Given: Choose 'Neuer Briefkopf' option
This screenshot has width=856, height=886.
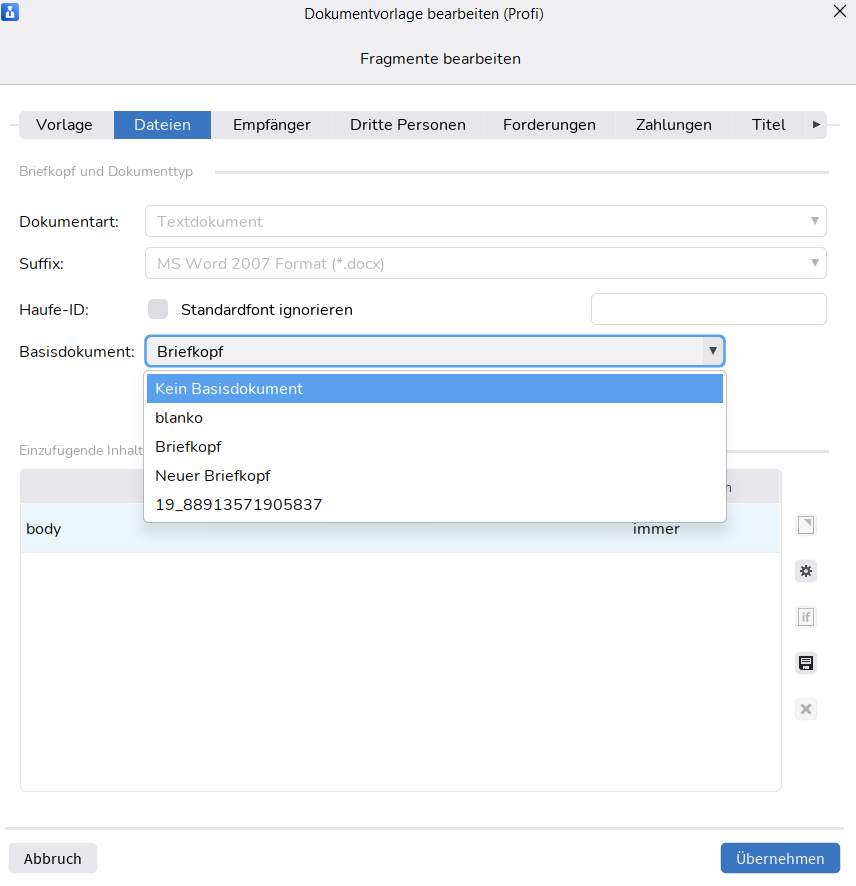Looking at the screenshot, I should [x=213, y=475].
